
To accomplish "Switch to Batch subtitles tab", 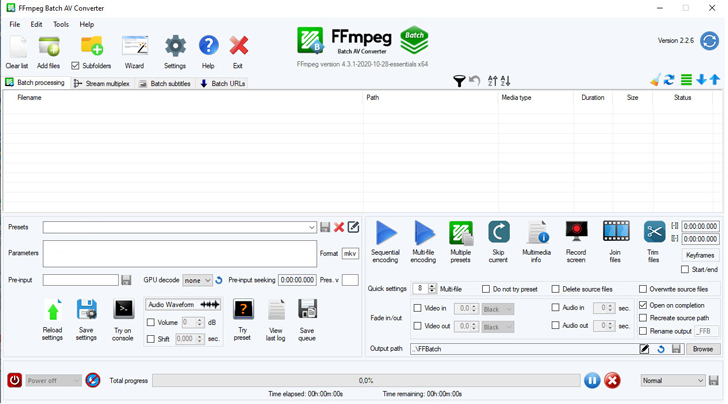I will (x=165, y=84).
